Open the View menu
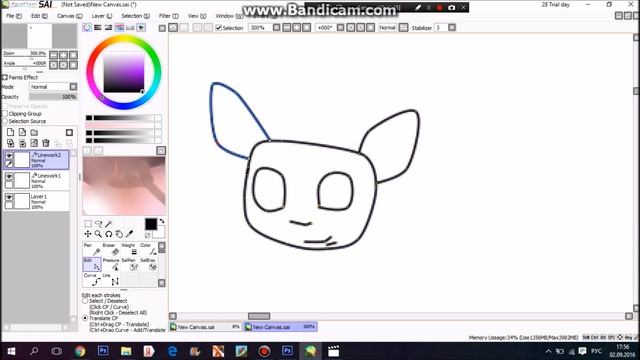The width and height of the screenshot is (640, 360). 197,16
